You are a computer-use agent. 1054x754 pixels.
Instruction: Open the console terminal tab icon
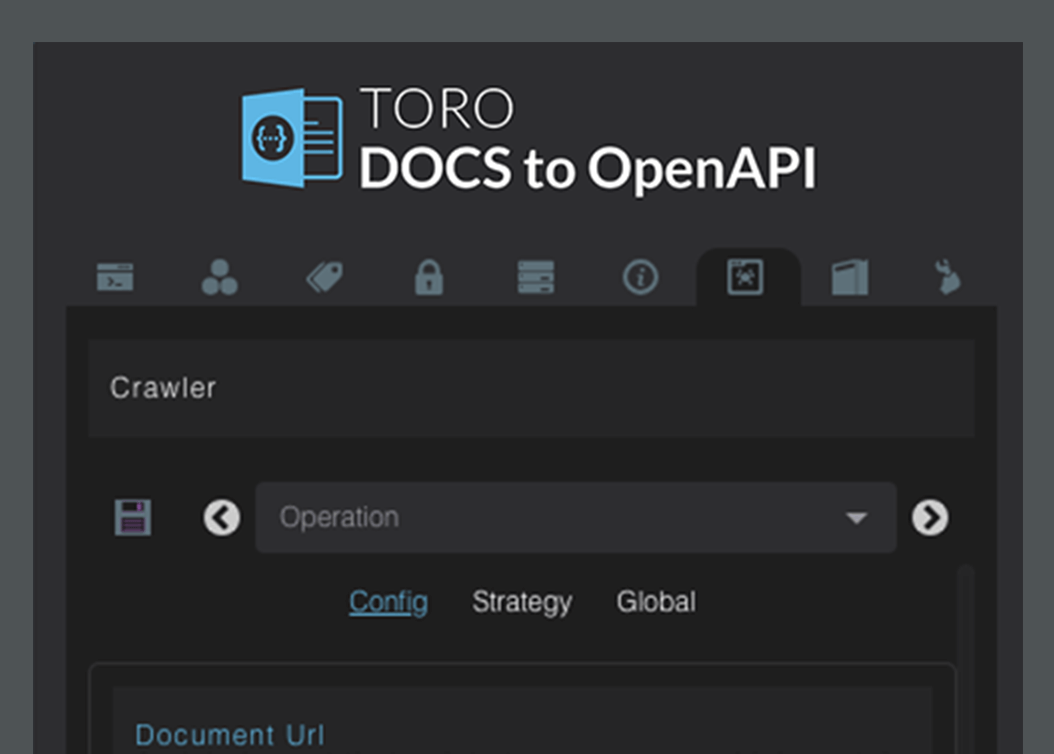(115, 277)
